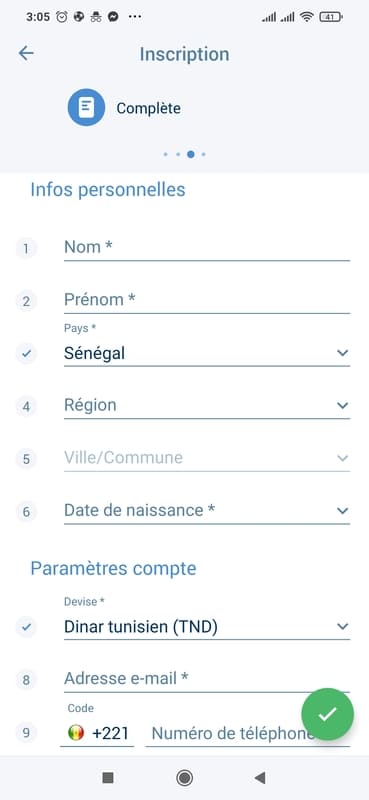Viewport: 369px width, 800px height.
Task: Tap the Senegal flag icon
Action: click(x=76, y=733)
